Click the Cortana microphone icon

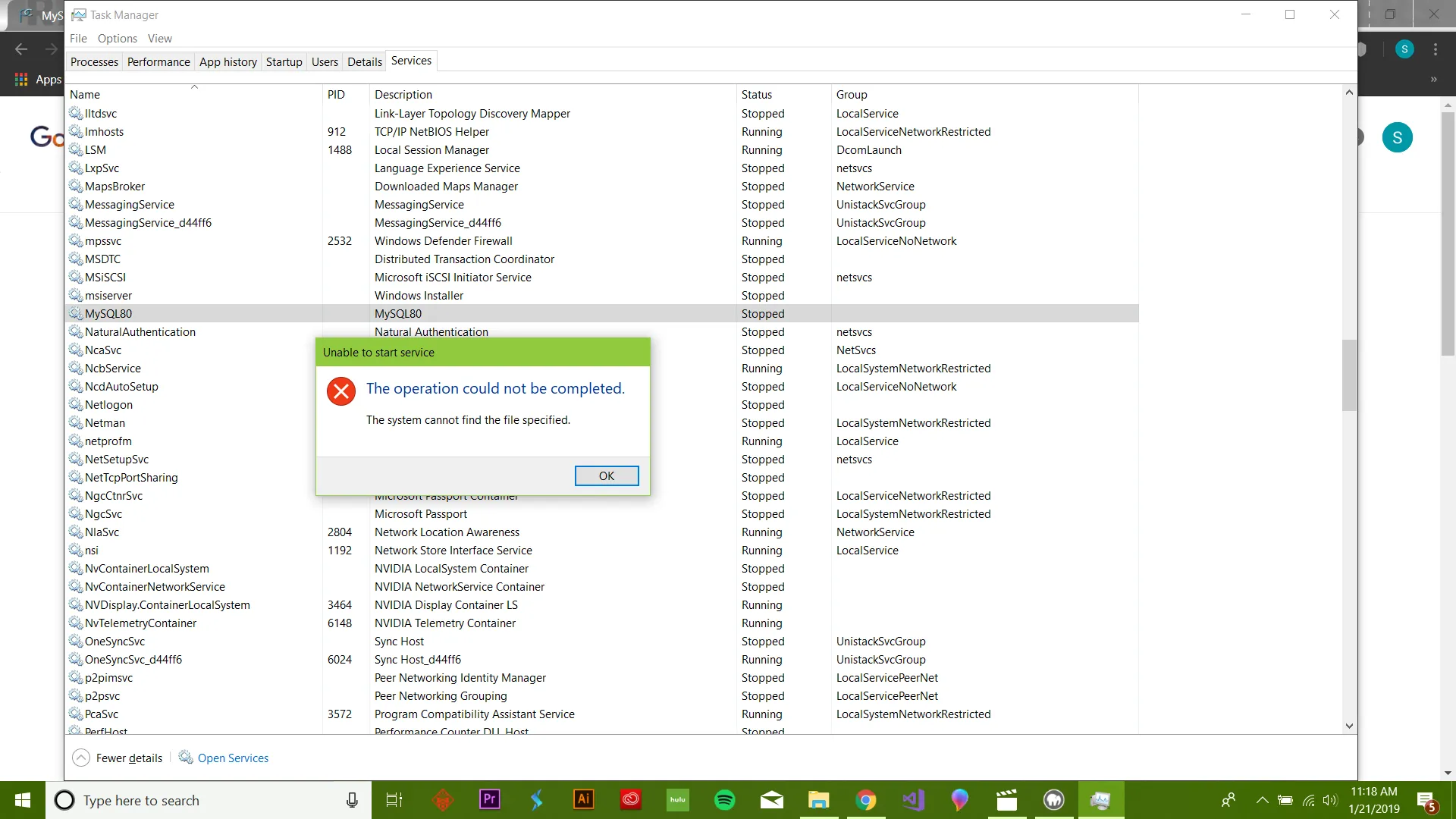pos(352,799)
